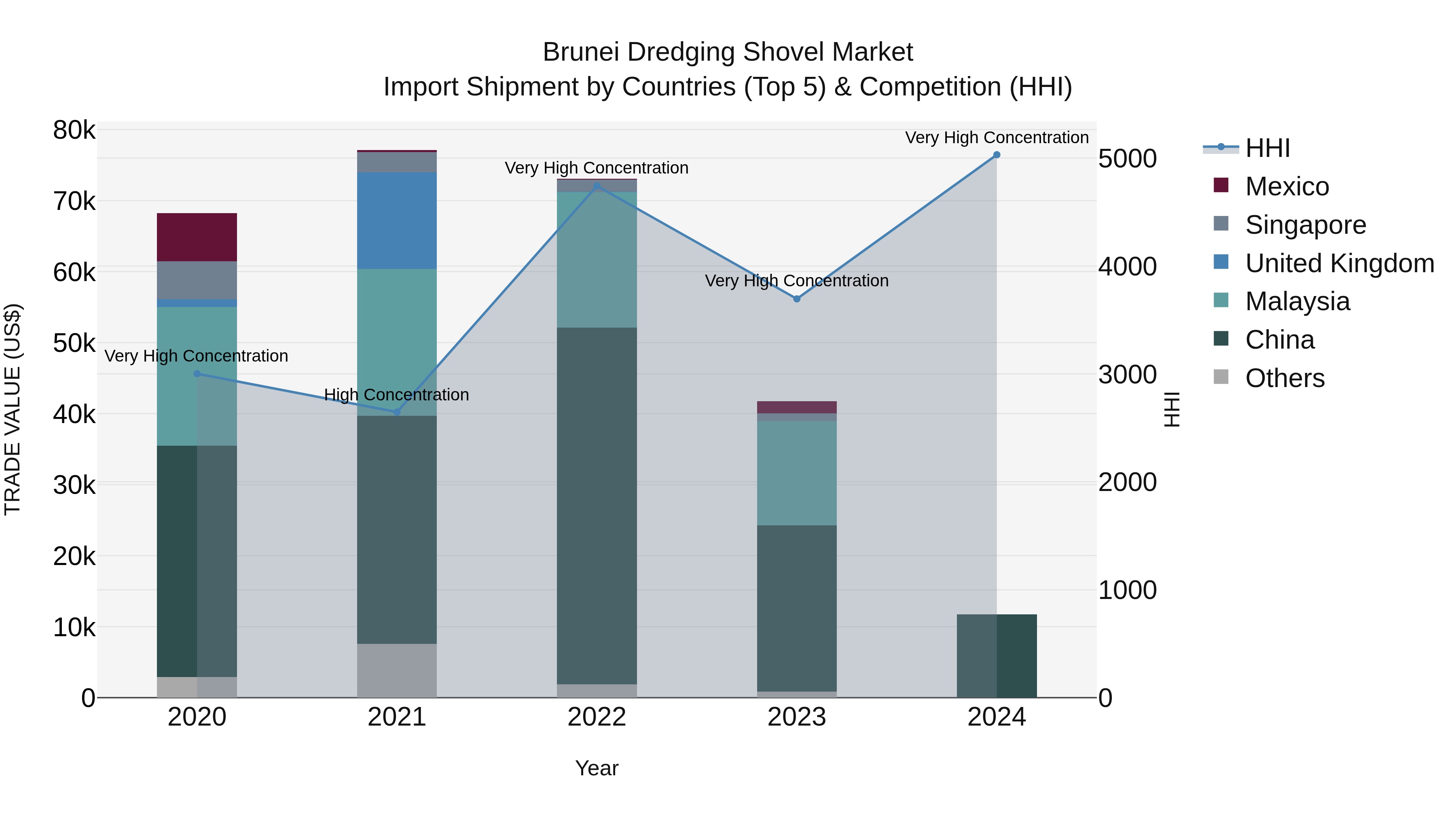Click the '3000' right axis tick
Image resolution: width=1456 pixels, height=819 pixels.
[x=1128, y=375]
